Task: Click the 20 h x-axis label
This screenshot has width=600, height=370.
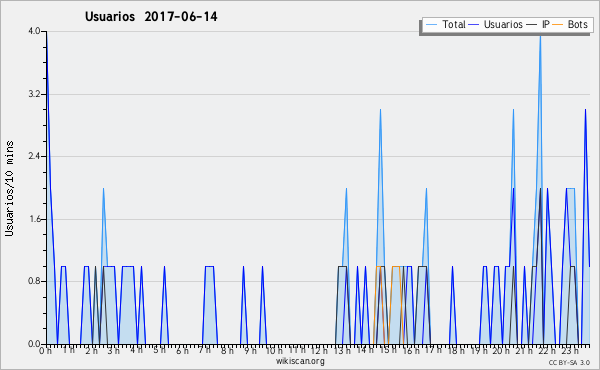Action: pos(501,350)
